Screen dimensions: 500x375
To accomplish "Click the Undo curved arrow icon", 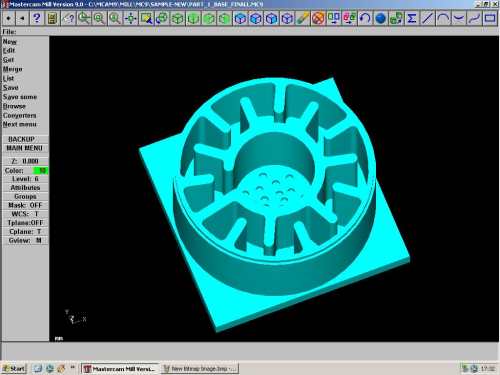I will [365, 18].
